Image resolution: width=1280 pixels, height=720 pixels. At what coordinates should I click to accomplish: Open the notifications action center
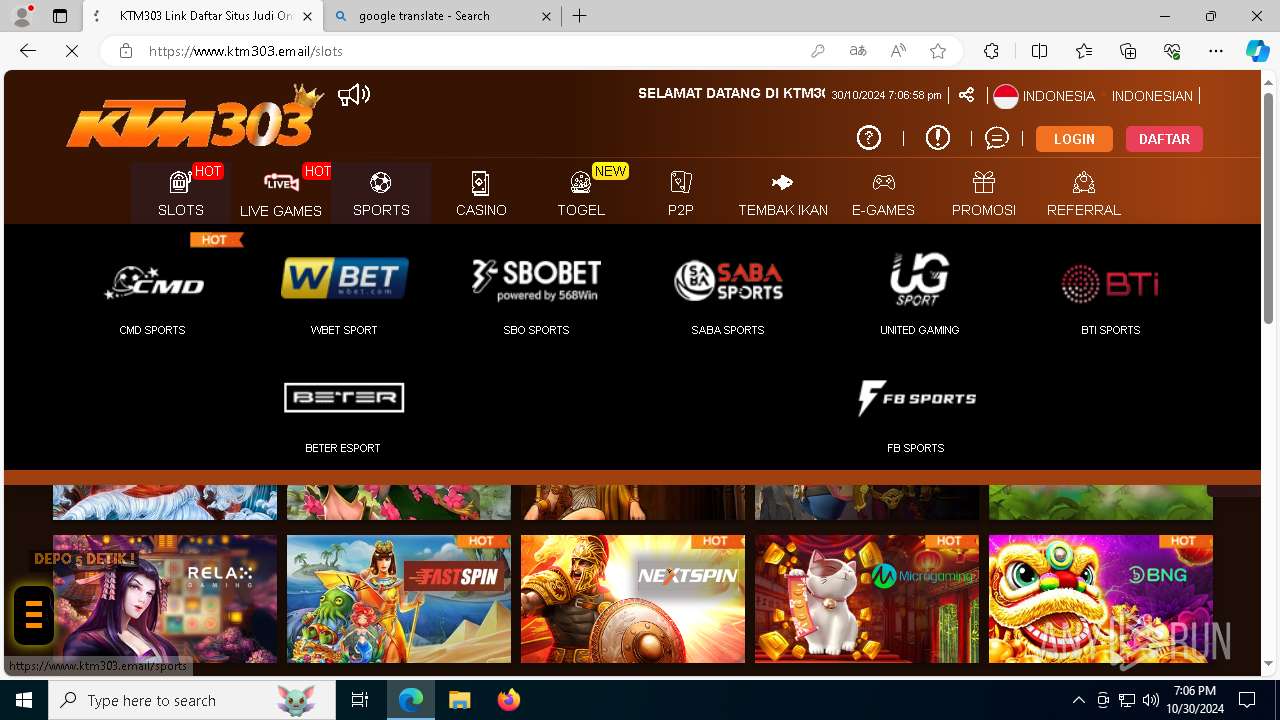coord(1247,700)
